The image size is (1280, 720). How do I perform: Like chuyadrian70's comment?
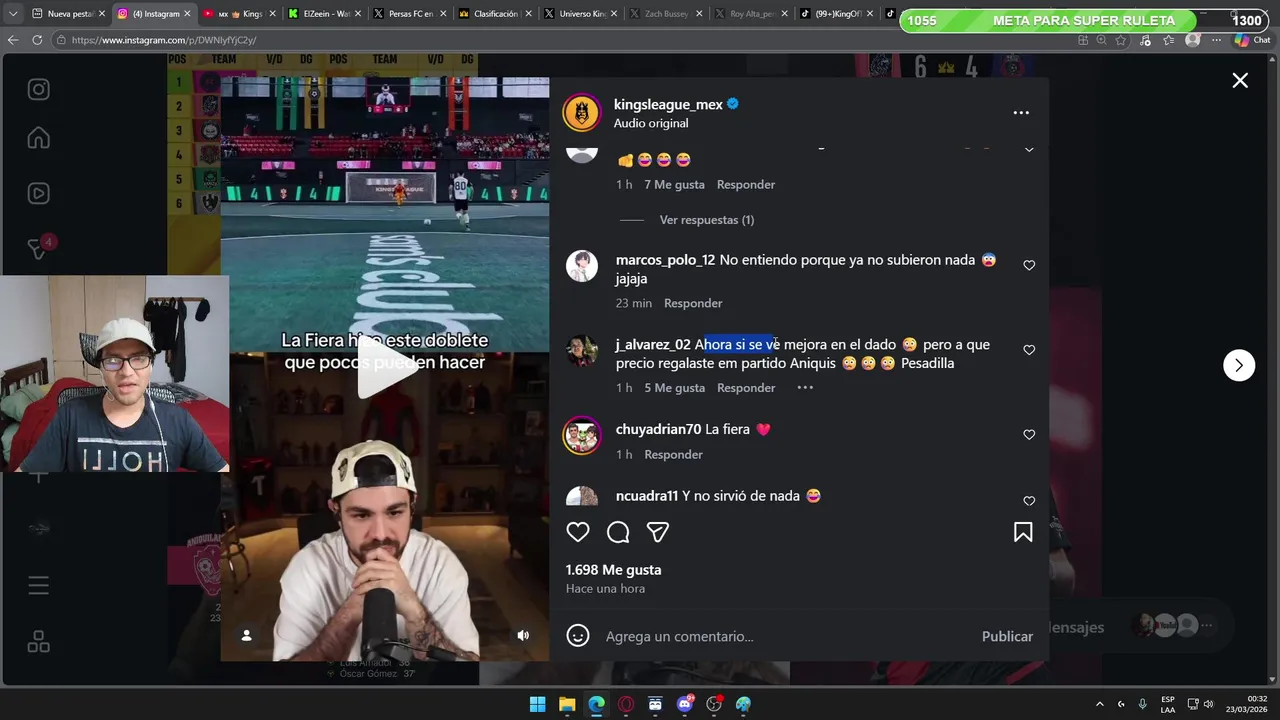(1029, 435)
